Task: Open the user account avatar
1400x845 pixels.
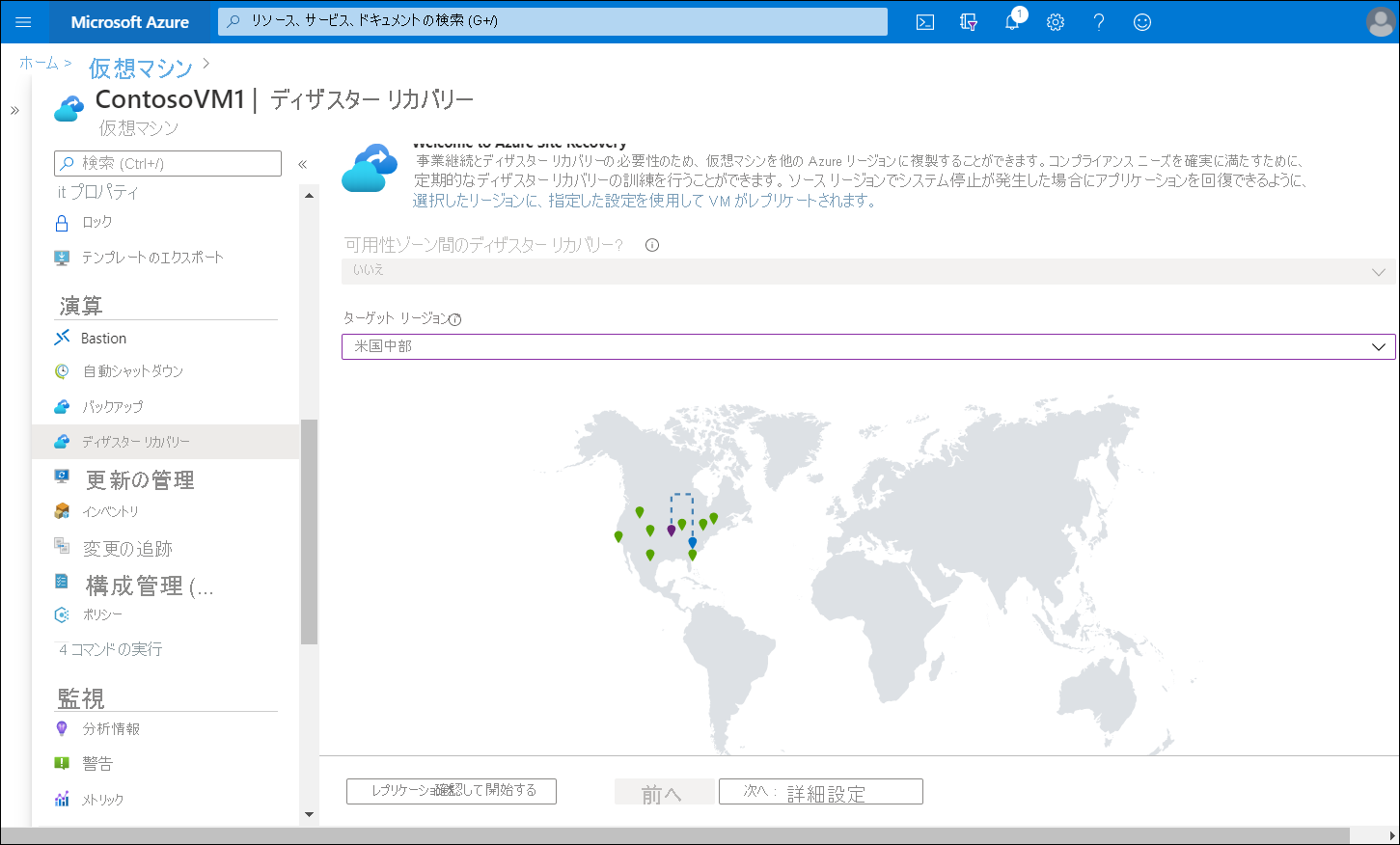Action: [x=1381, y=22]
